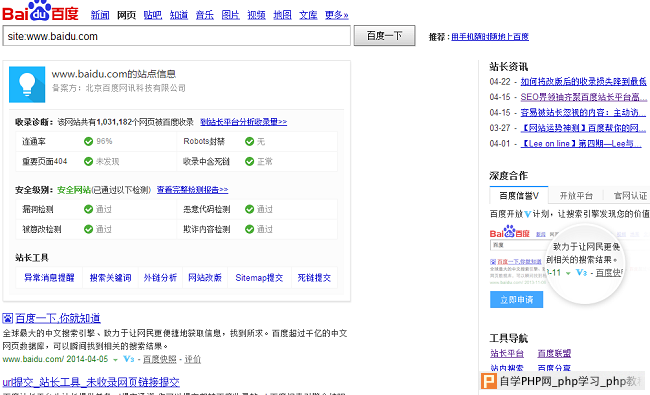Open 04-22 news about 改版后的收录损失
650x395 pixels.
[x=583, y=82]
